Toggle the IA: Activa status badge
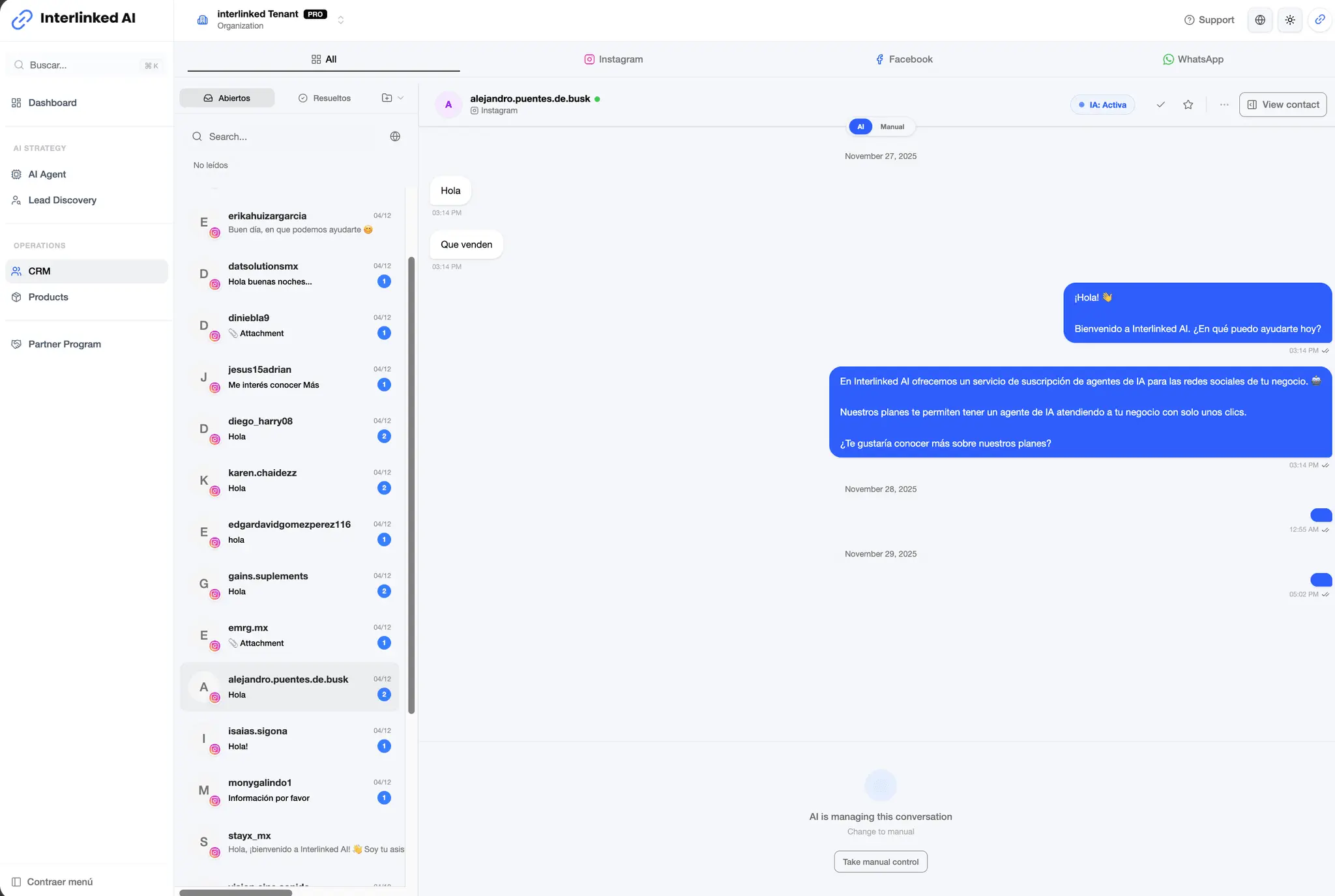Screen dimensions: 1335x896 (1102, 105)
